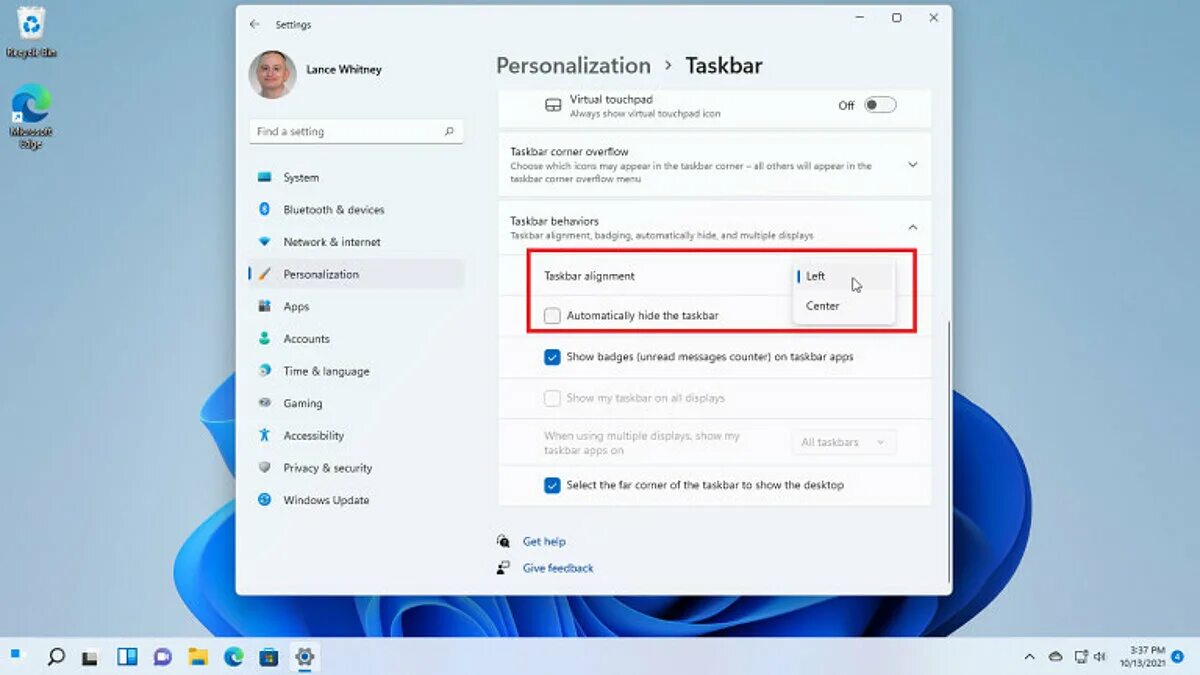Uncheck Show badges on taskbar apps
The image size is (1200, 675).
coord(552,356)
